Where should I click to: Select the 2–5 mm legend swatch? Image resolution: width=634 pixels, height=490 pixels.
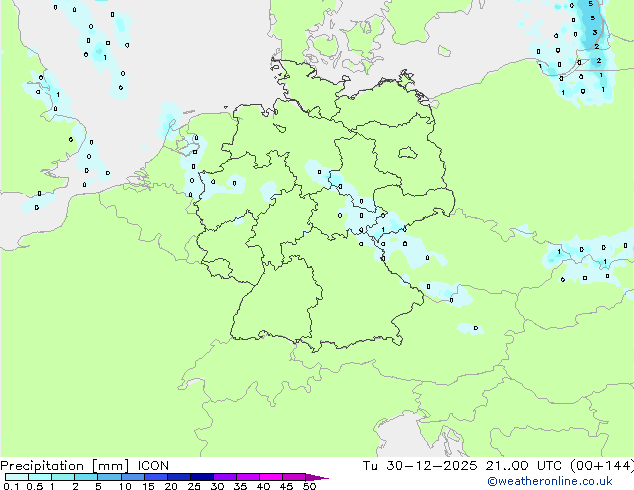[x=86, y=477]
